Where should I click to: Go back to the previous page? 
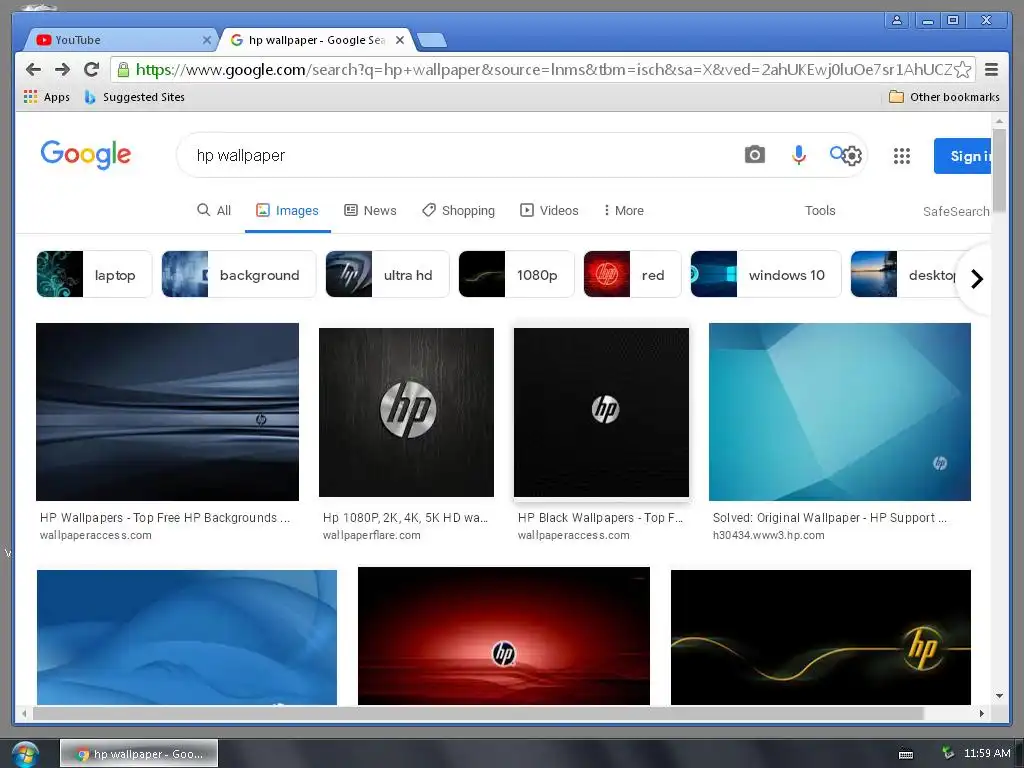pyautogui.click(x=33, y=69)
